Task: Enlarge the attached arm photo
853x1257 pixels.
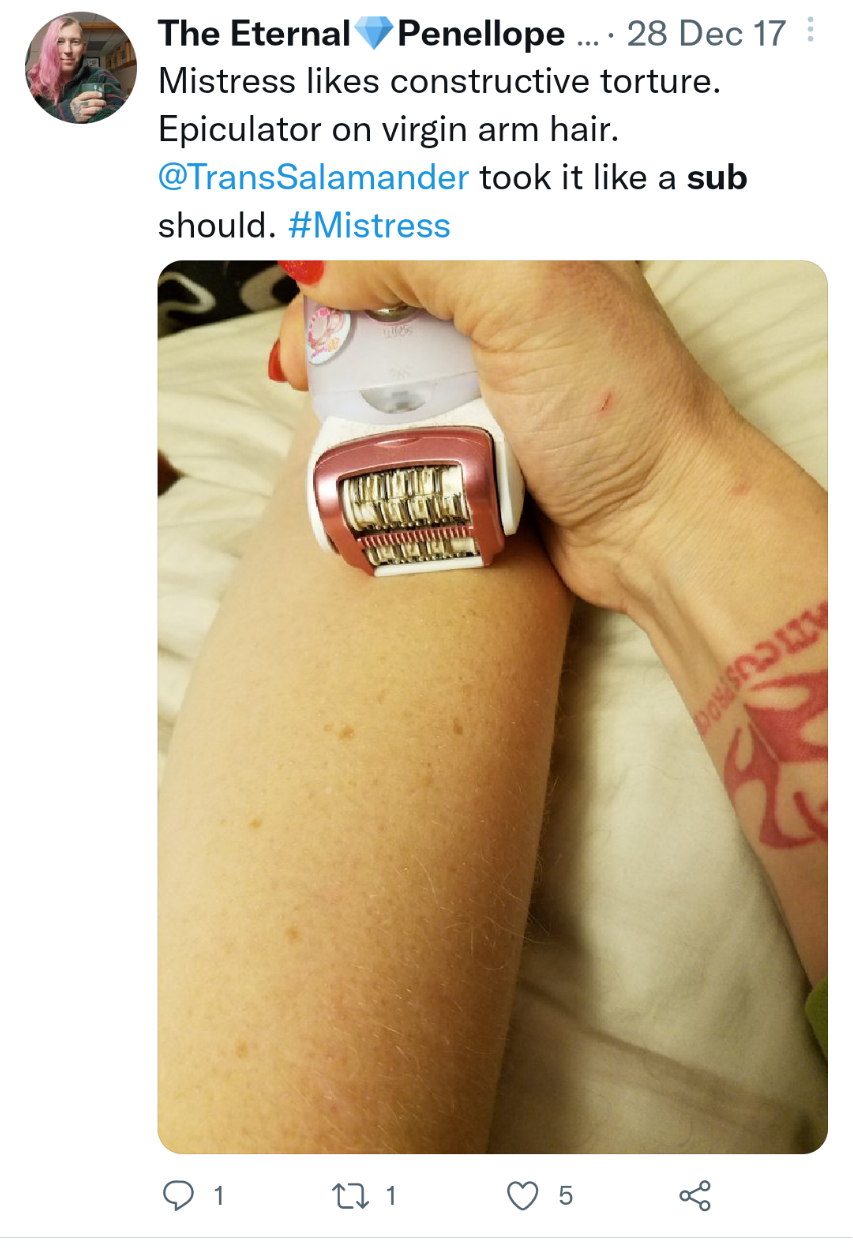Action: tap(493, 706)
